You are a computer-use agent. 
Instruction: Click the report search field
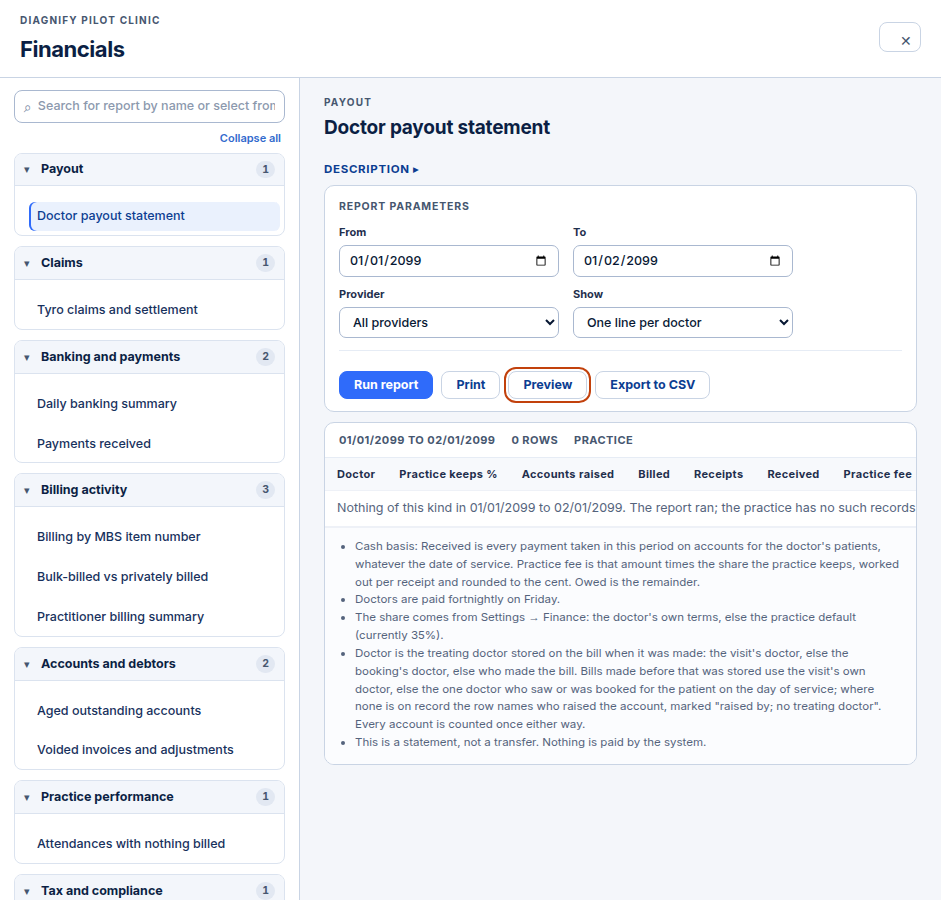click(x=149, y=106)
